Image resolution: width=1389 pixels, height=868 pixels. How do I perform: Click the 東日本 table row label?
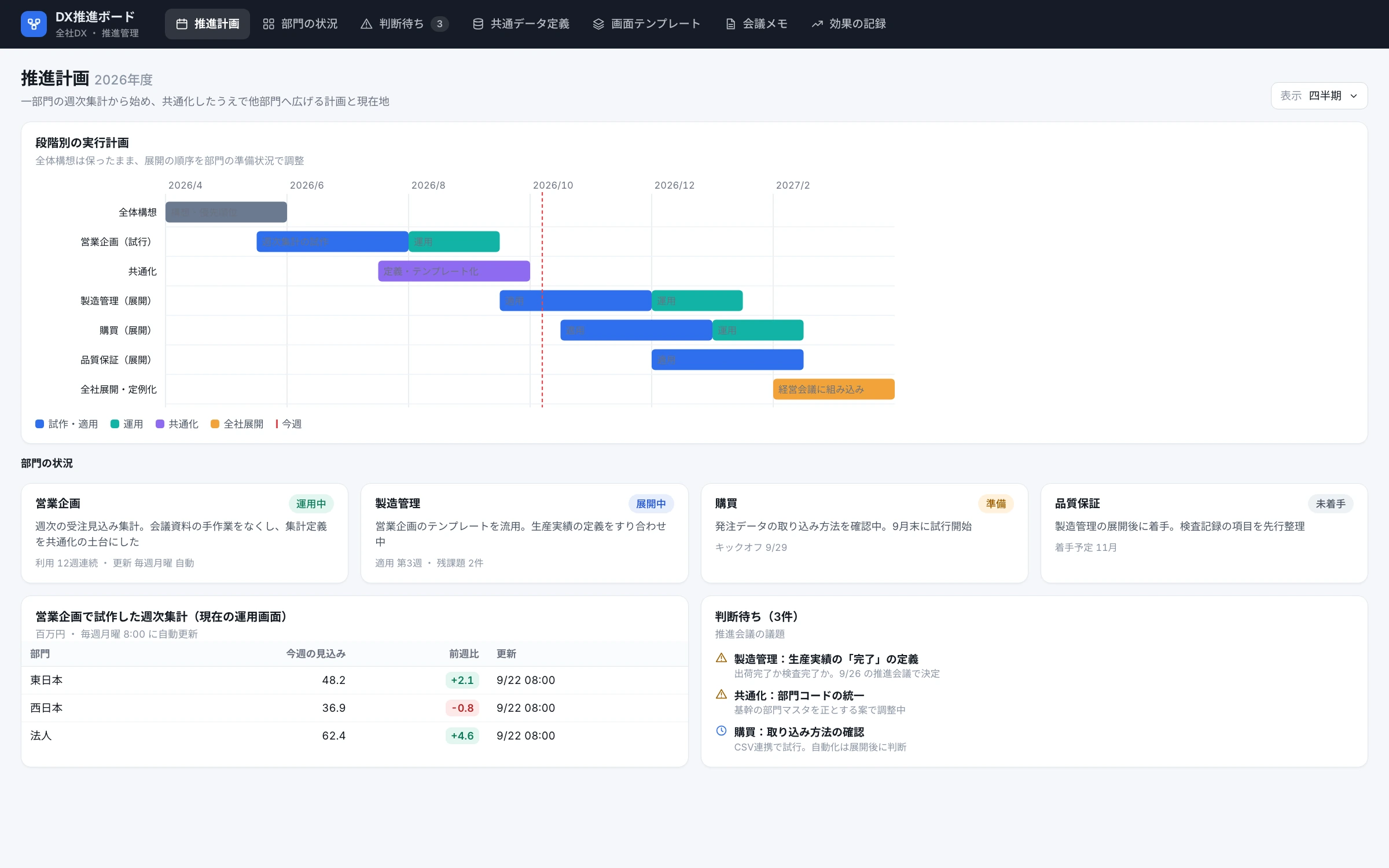[x=46, y=680]
